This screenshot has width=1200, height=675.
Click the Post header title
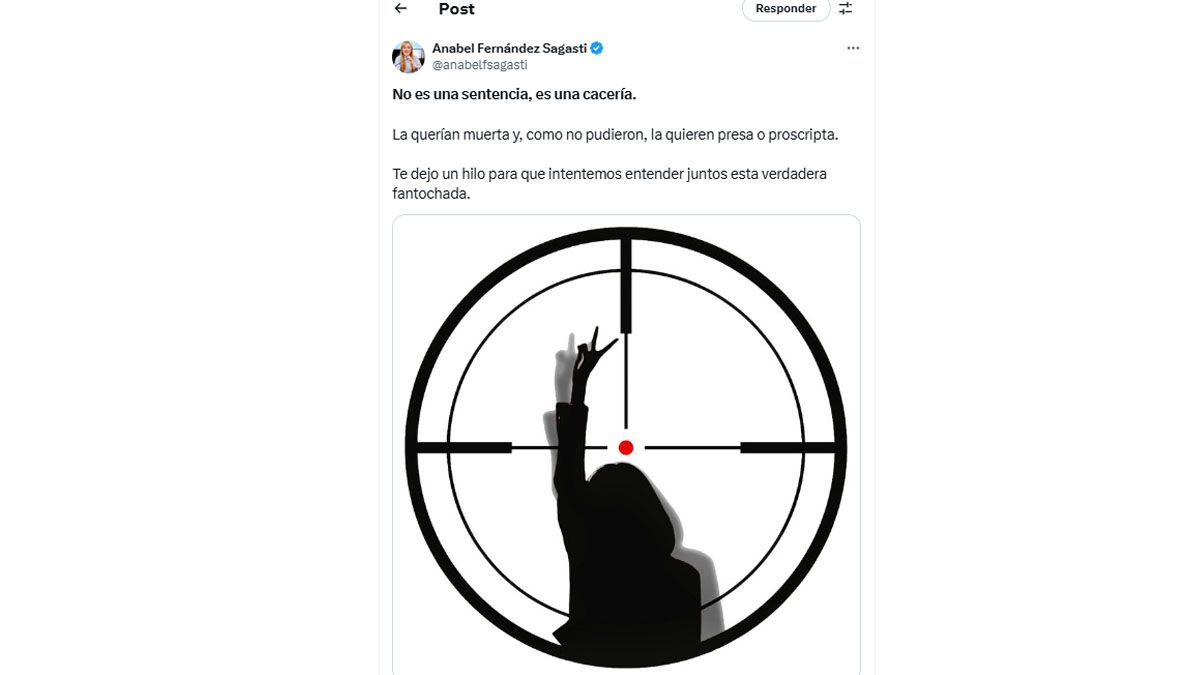click(x=456, y=9)
